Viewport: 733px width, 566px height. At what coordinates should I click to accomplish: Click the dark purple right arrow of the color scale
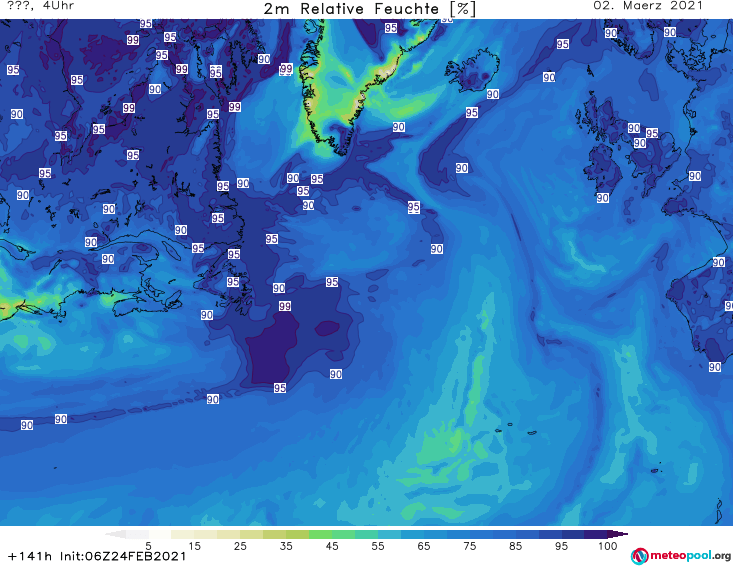pyautogui.click(x=618, y=534)
